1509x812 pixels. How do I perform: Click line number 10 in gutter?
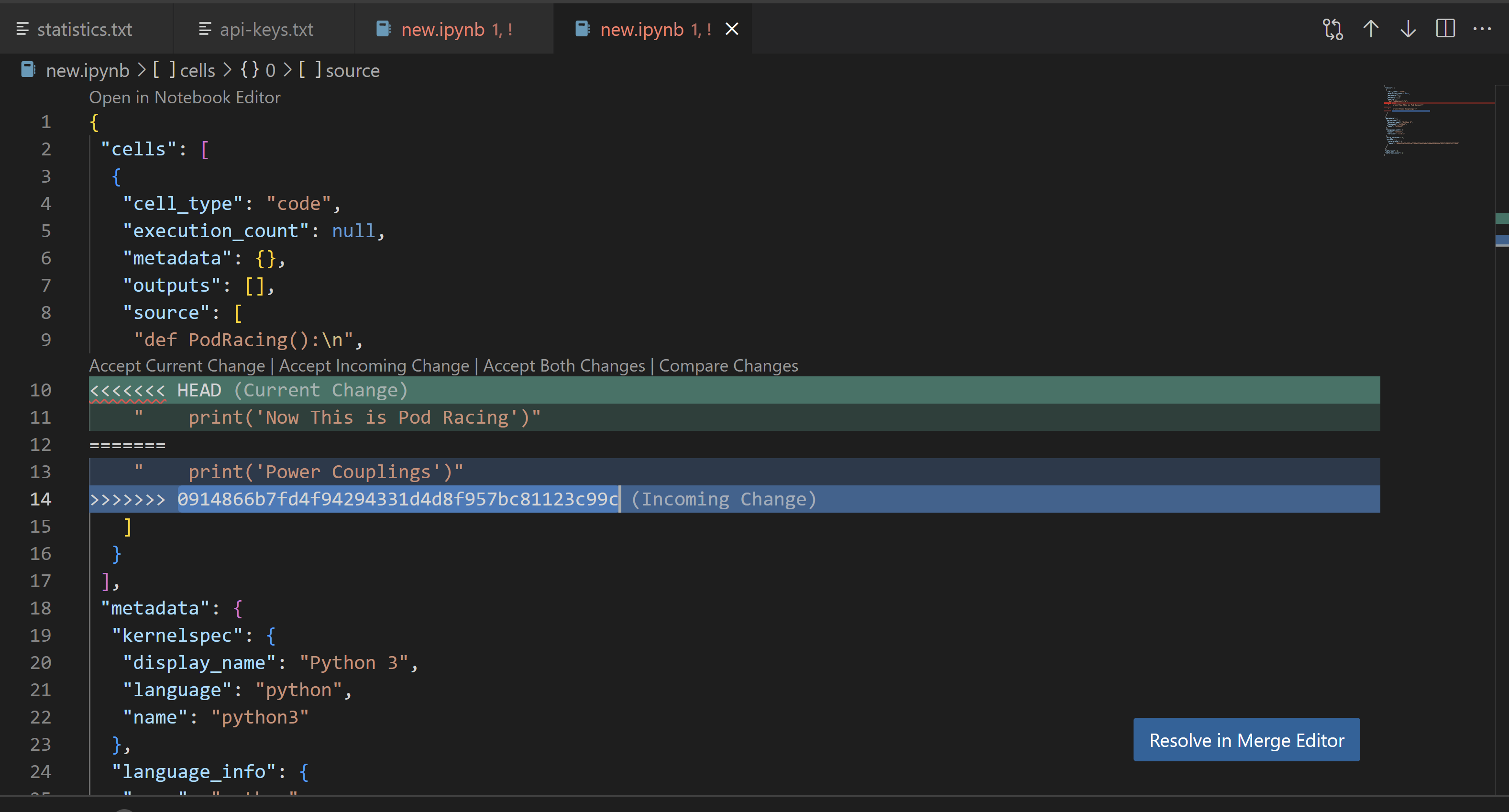41,390
